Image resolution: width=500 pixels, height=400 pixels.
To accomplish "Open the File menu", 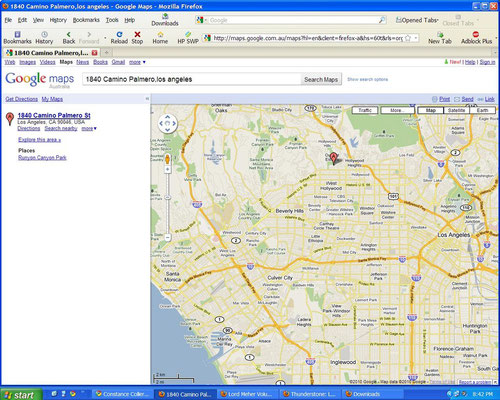I will coord(8,20).
